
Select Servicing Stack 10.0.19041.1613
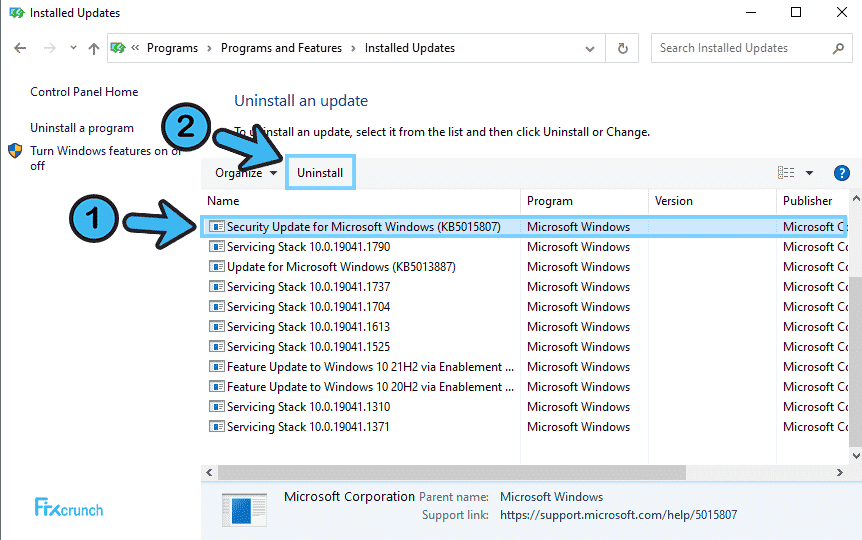point(524,327)
